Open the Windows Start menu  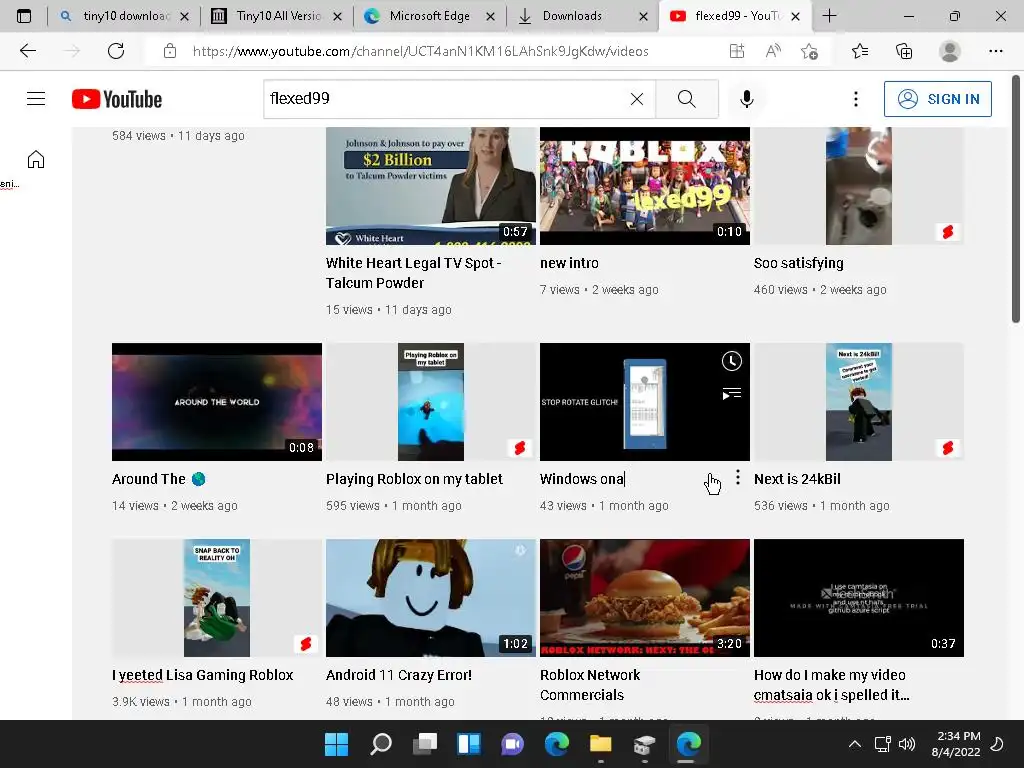pos(336,744)
